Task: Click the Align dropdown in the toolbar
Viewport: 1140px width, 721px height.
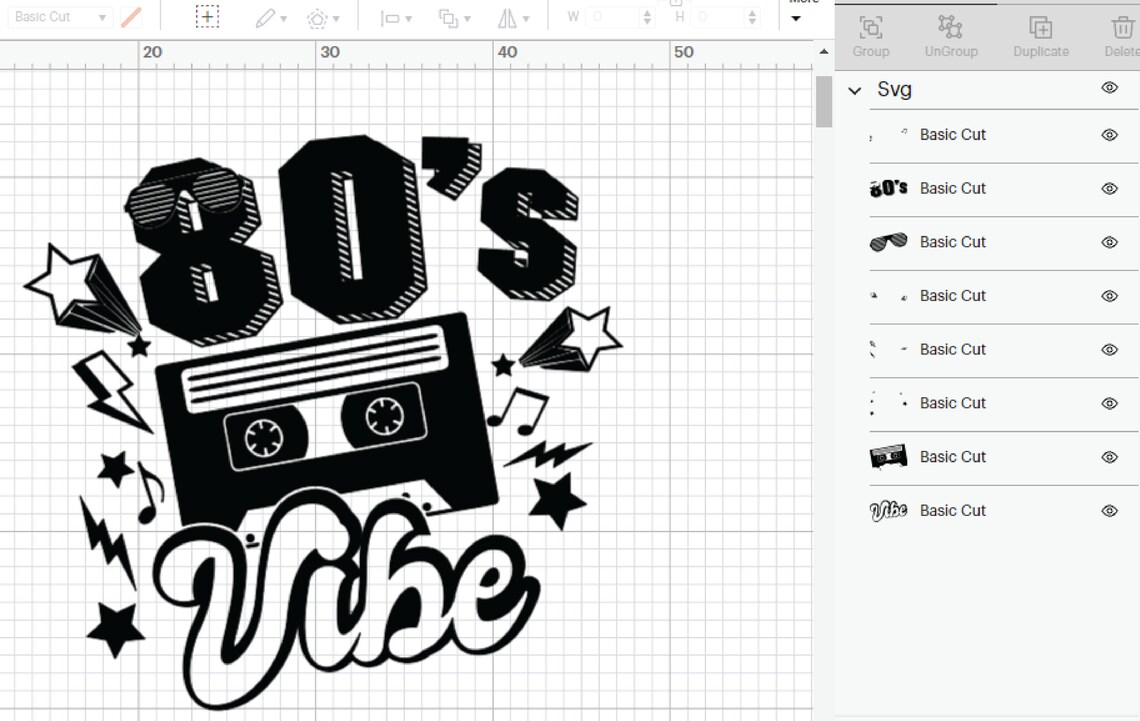Action: (393, 17)
